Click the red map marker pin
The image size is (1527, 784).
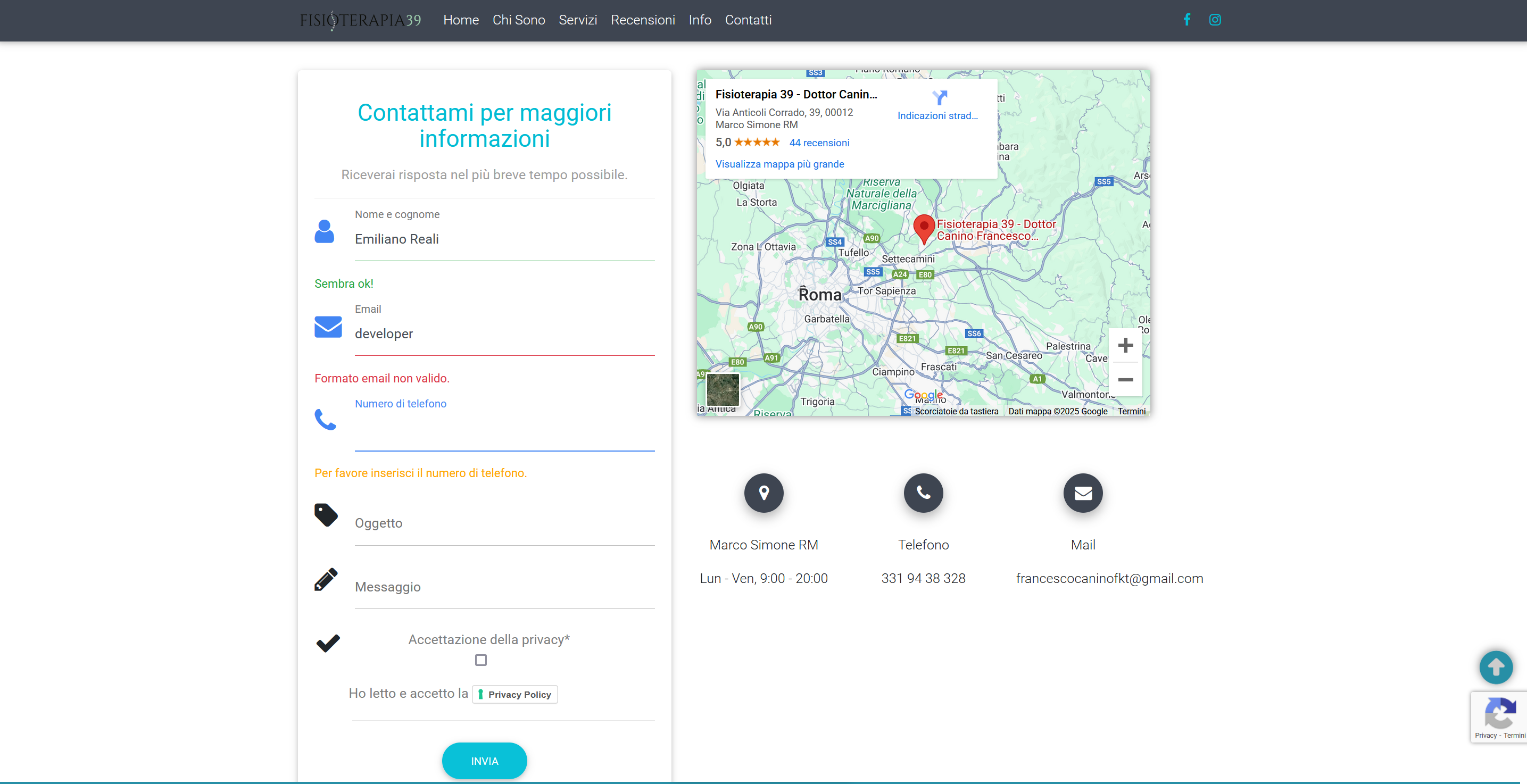click(x=924, y=228)
